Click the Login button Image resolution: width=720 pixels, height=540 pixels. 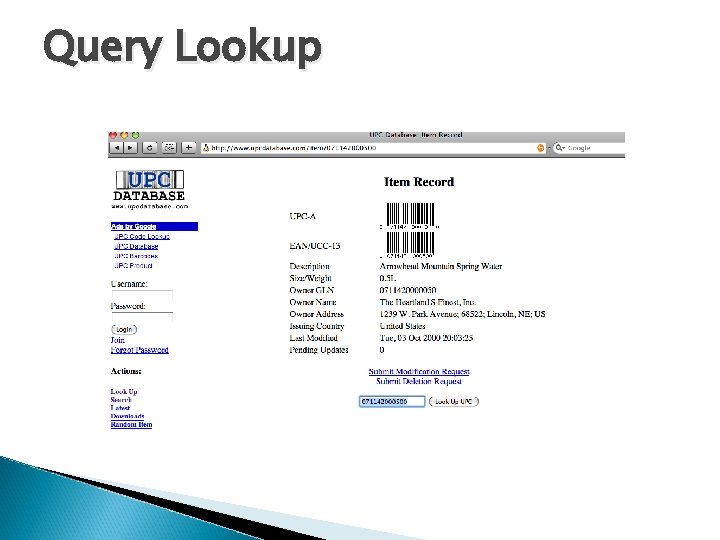tap(124, 329)
